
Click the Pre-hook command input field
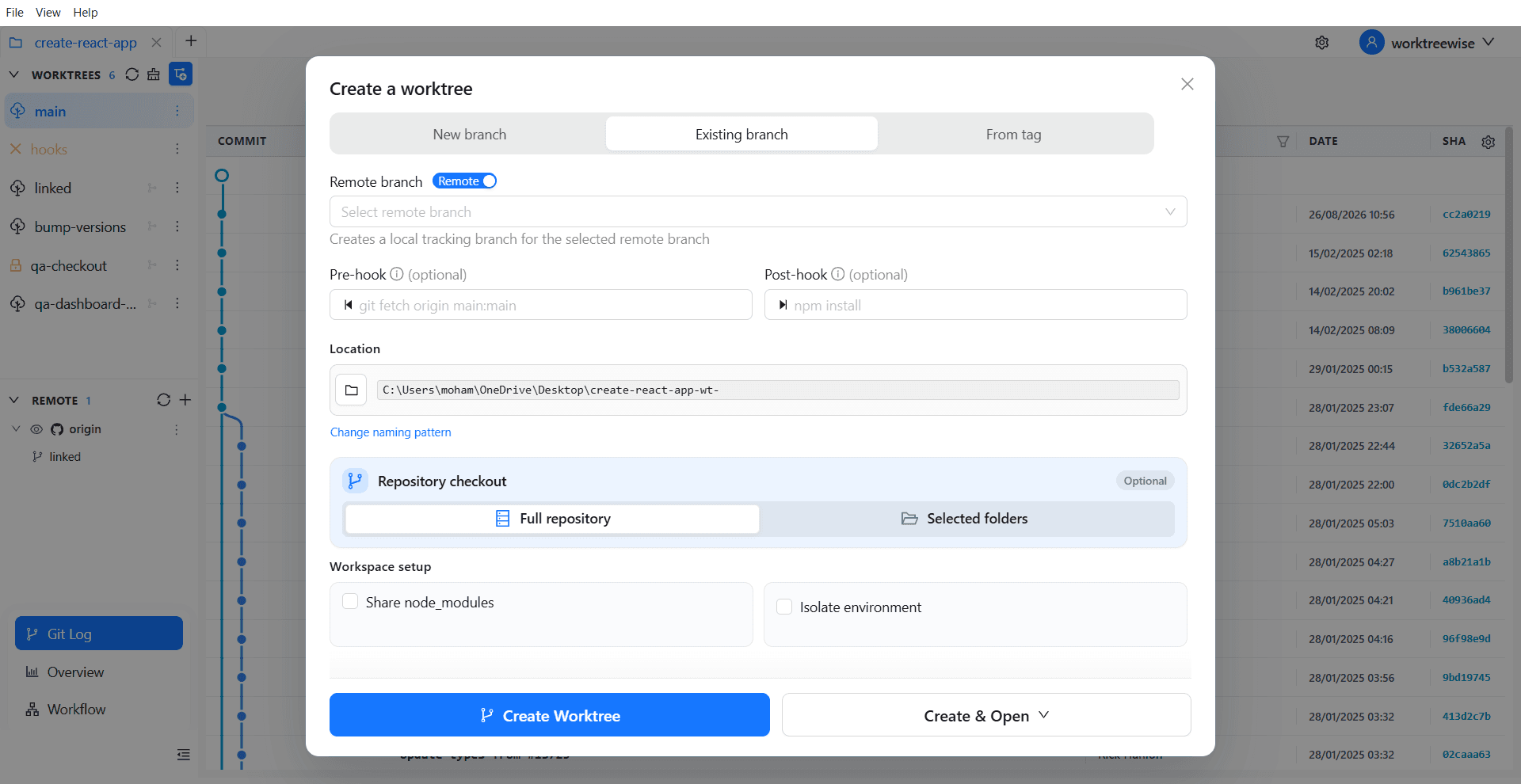(x=541, y=305)
